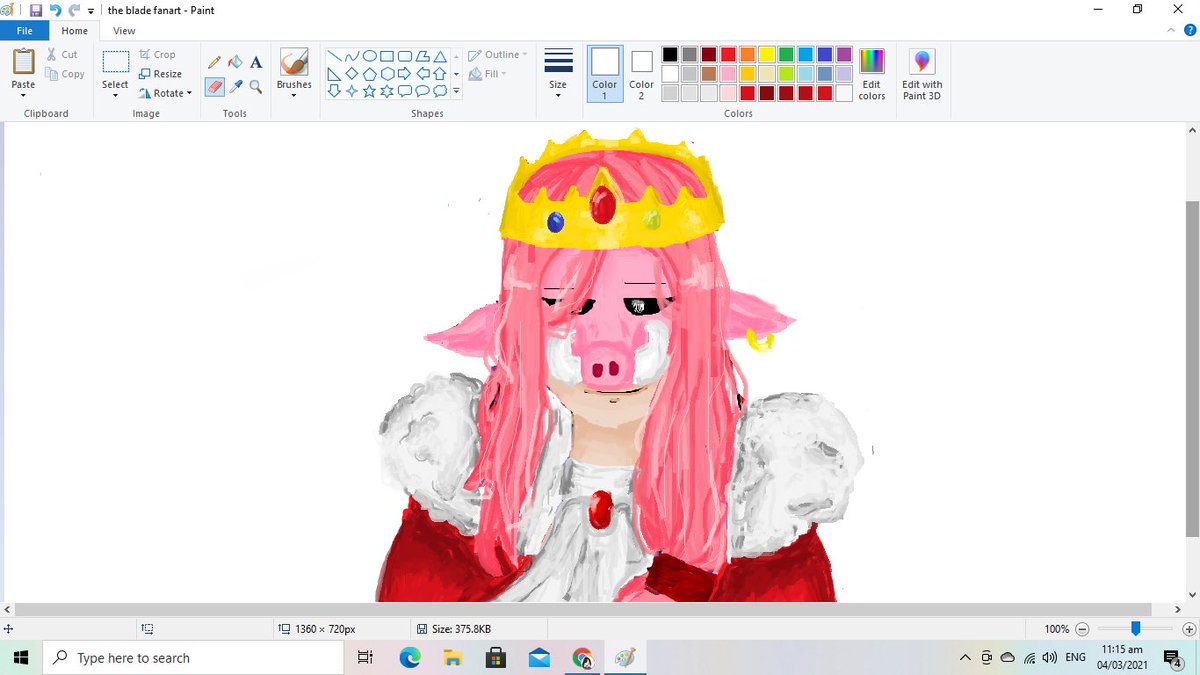Open the Resize dialog
Viewport: 1200px width, 675px height.
pos(161,74)
